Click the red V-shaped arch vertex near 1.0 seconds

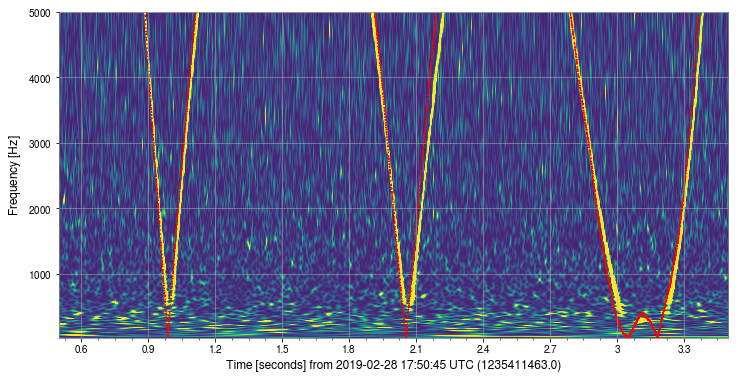[167, 335]
